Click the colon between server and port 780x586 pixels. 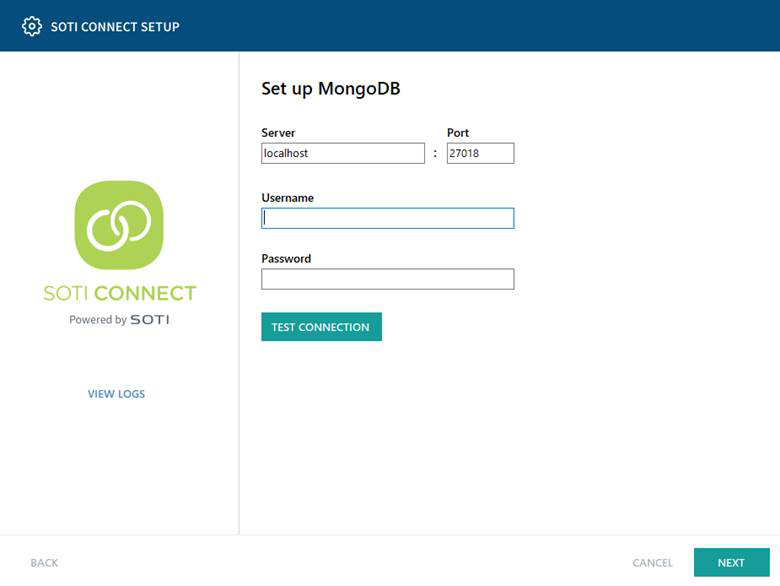coord(435,153)
